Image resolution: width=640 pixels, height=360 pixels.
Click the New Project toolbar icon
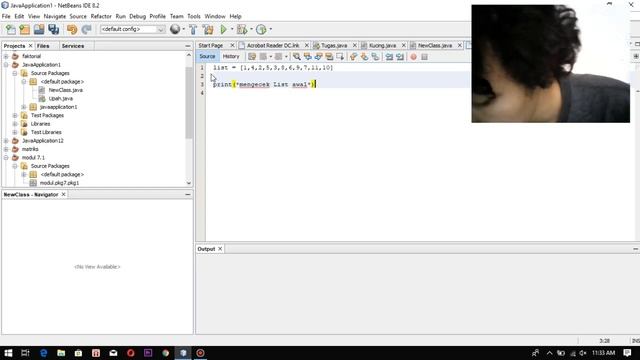(24, 29)
